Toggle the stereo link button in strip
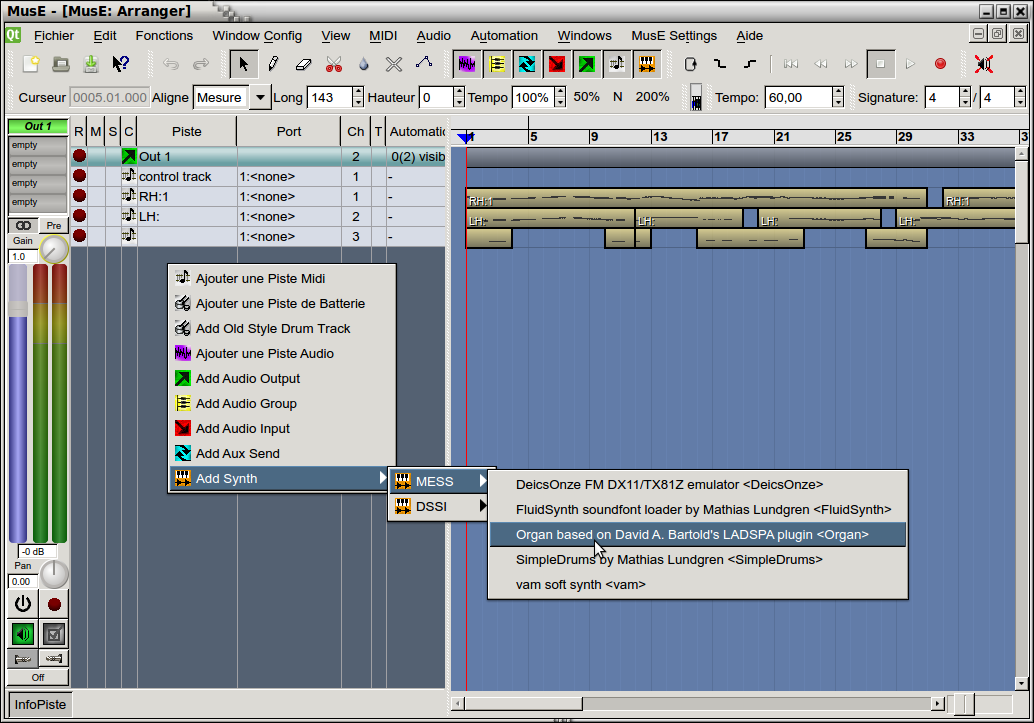The width and height of the screenshot is (1034, 723). 22,226
